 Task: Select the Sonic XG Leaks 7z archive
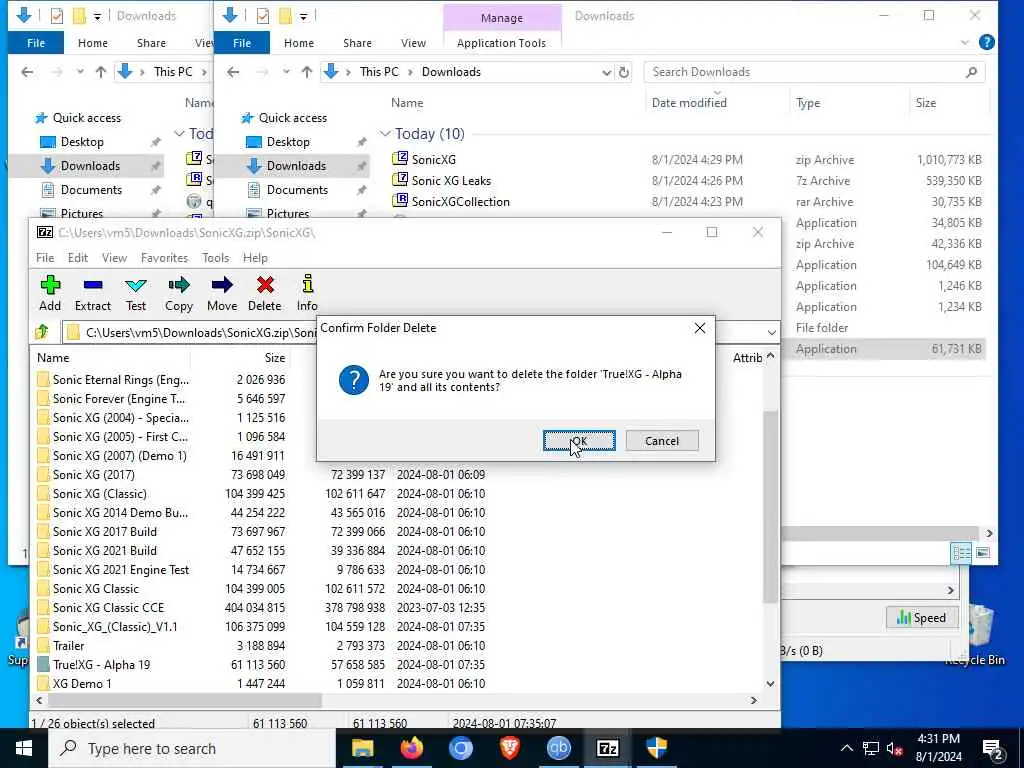451,180
